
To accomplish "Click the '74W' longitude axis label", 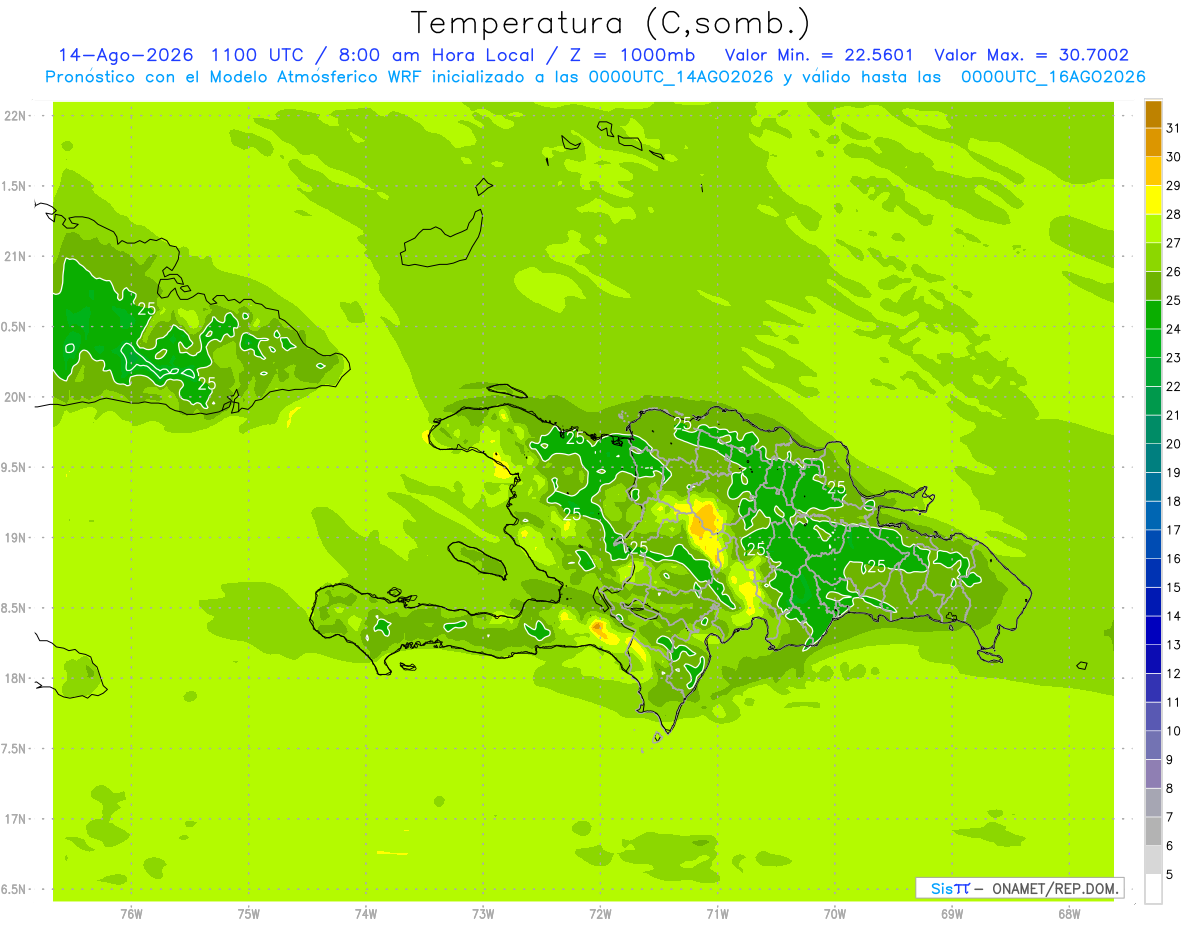I will [x=365, y=913].
